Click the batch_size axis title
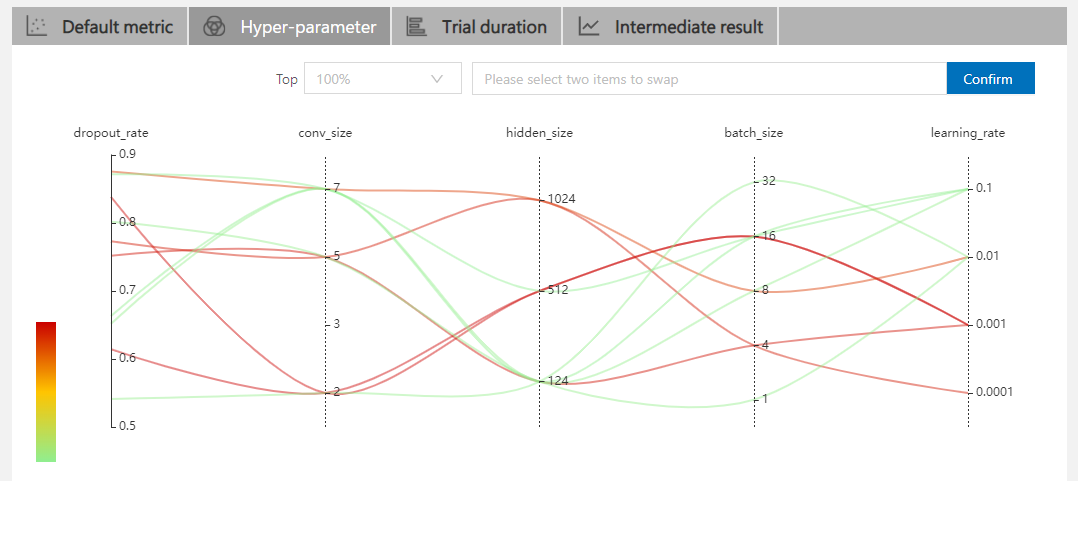 [753, 133]
